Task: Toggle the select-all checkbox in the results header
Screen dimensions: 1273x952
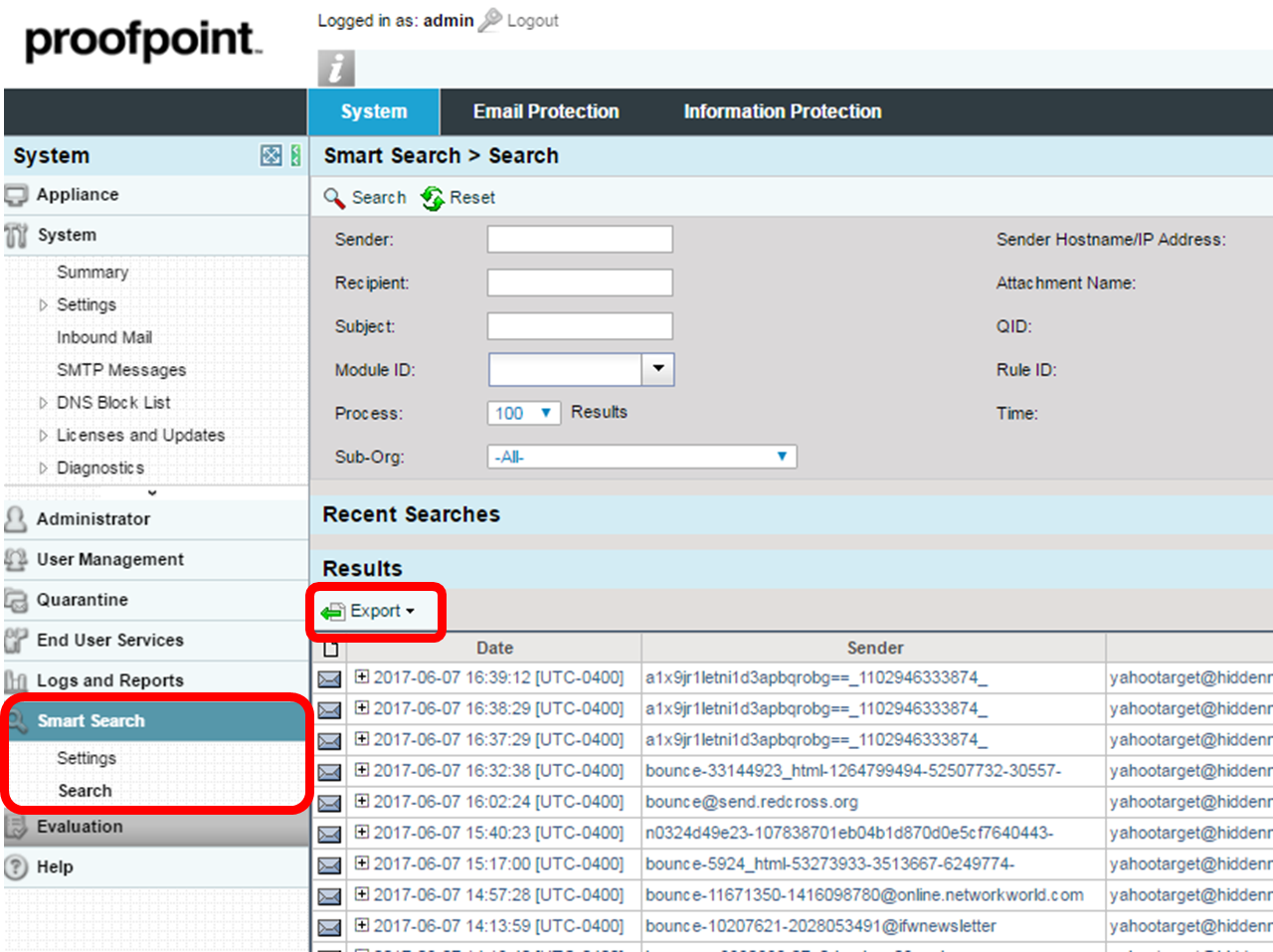Action: coord(330,649)
